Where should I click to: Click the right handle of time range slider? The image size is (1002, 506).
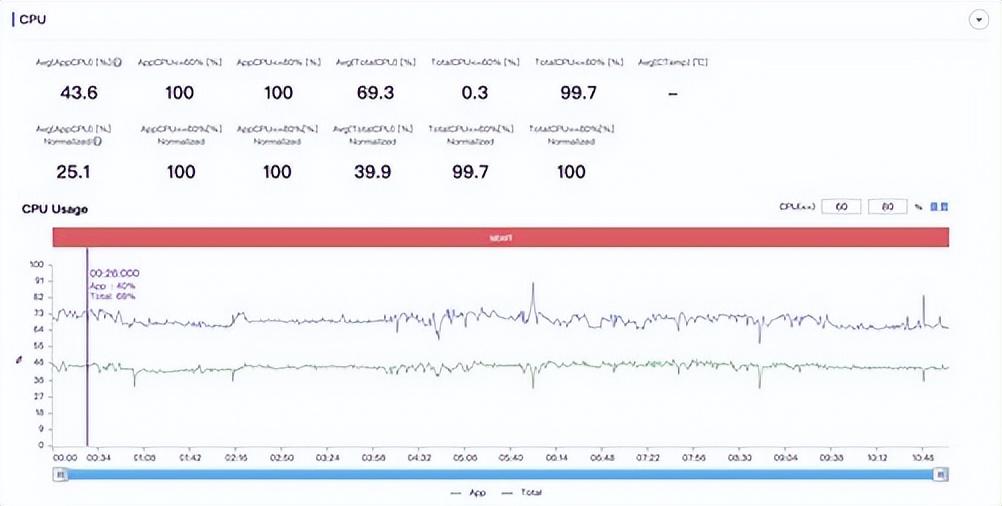tap(941, 476)
